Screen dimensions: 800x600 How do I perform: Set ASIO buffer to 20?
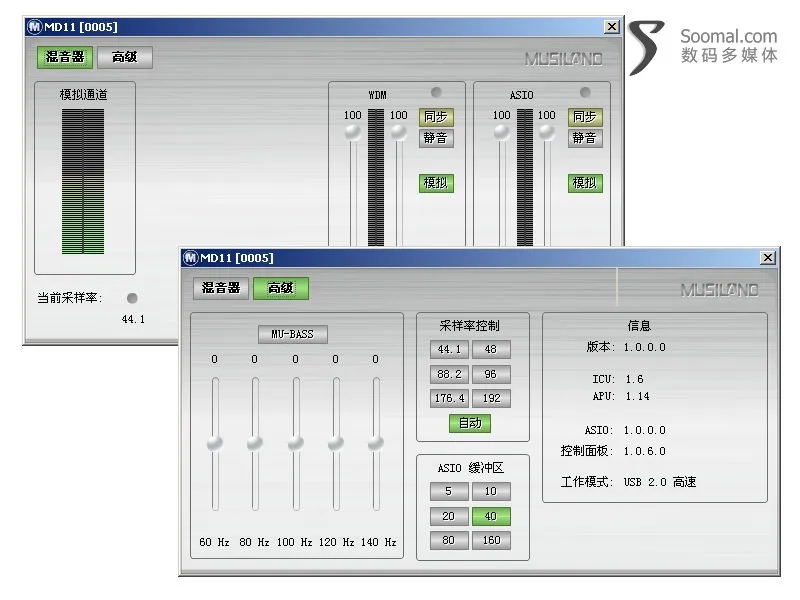pyautogui.click(x=449, y=516)
